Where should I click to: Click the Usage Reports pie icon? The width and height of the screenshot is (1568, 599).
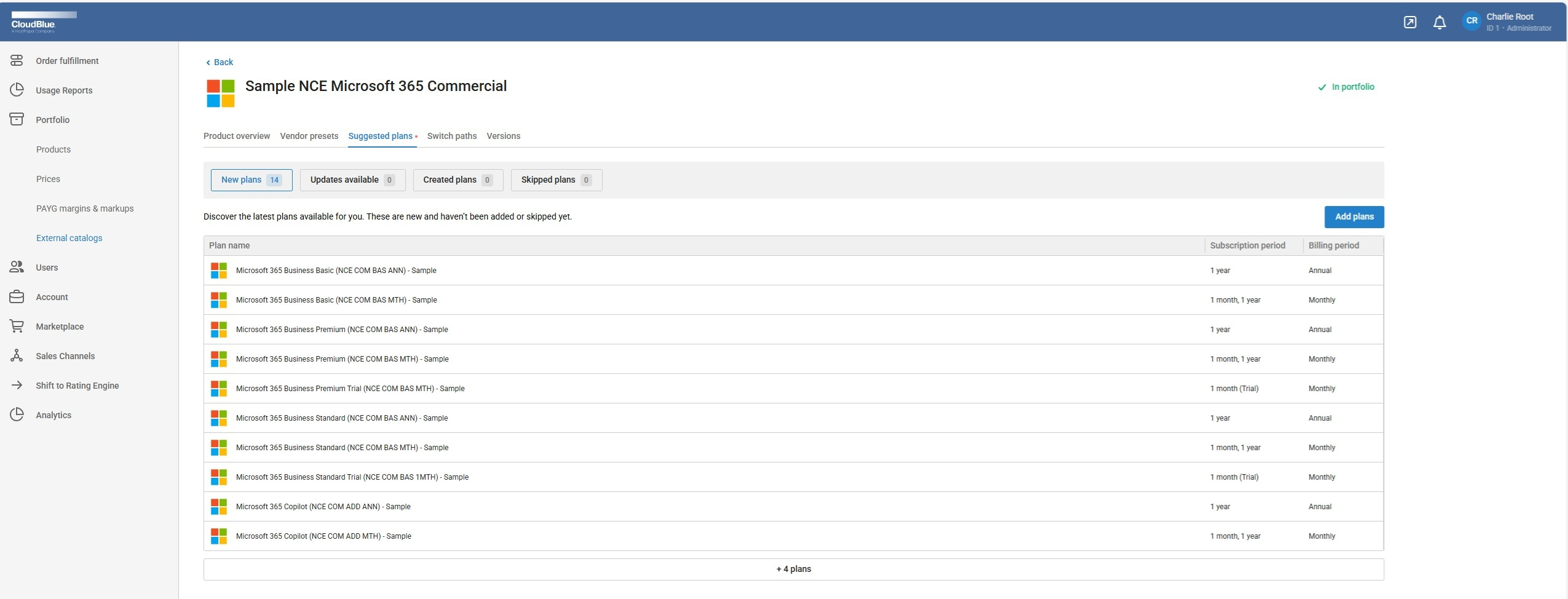[x=17, y=90]
